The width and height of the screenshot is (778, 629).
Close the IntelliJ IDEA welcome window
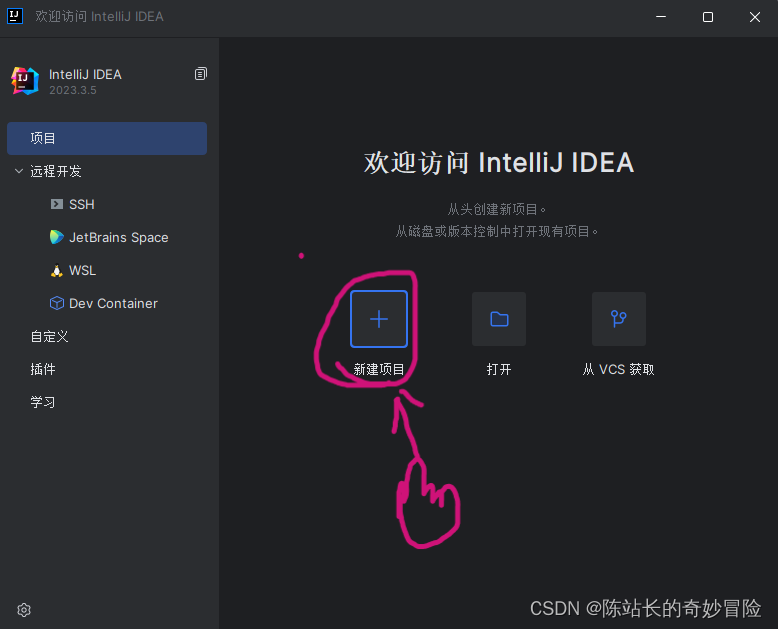755,17
